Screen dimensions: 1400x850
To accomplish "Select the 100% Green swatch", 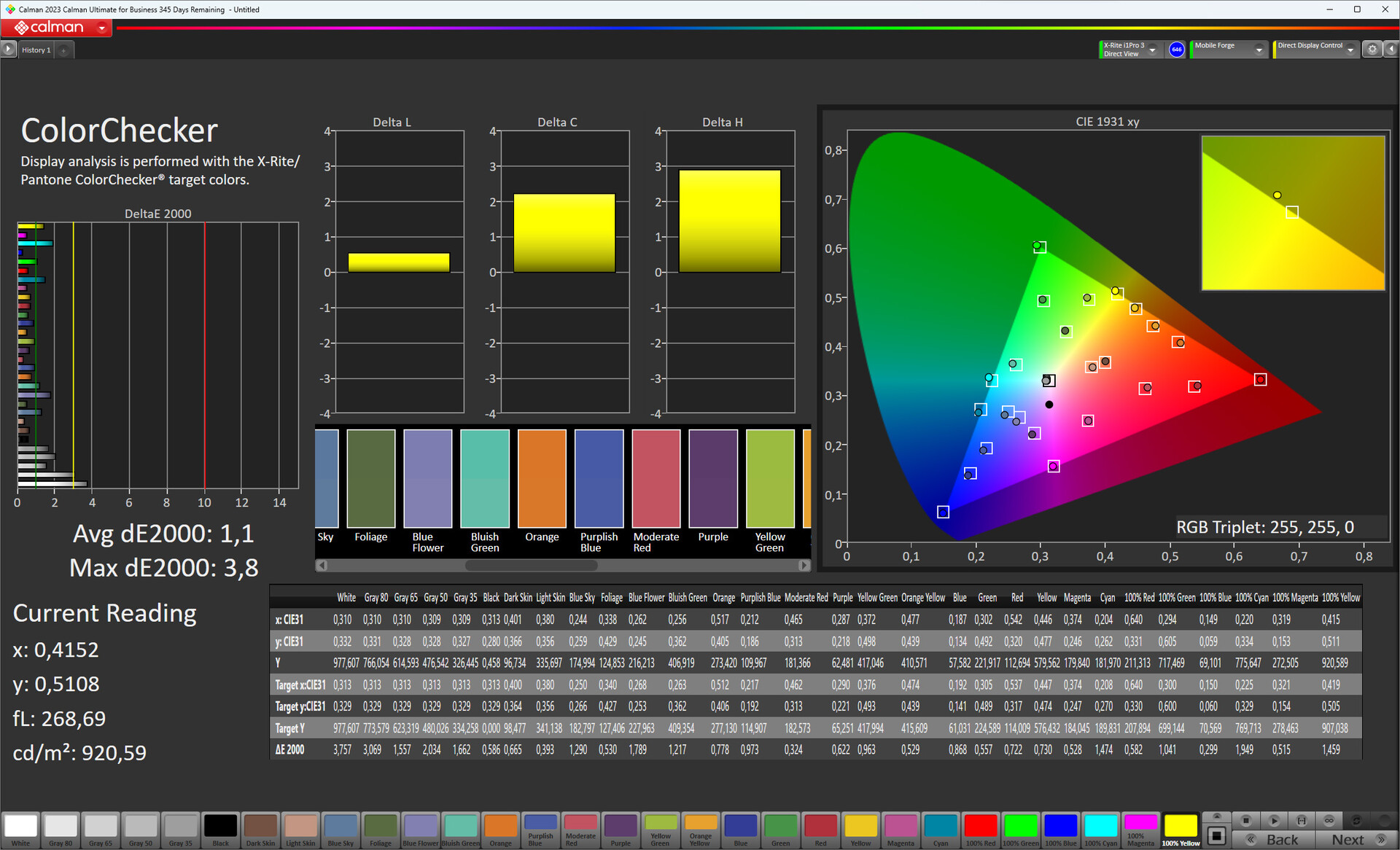I will 1021,830.
